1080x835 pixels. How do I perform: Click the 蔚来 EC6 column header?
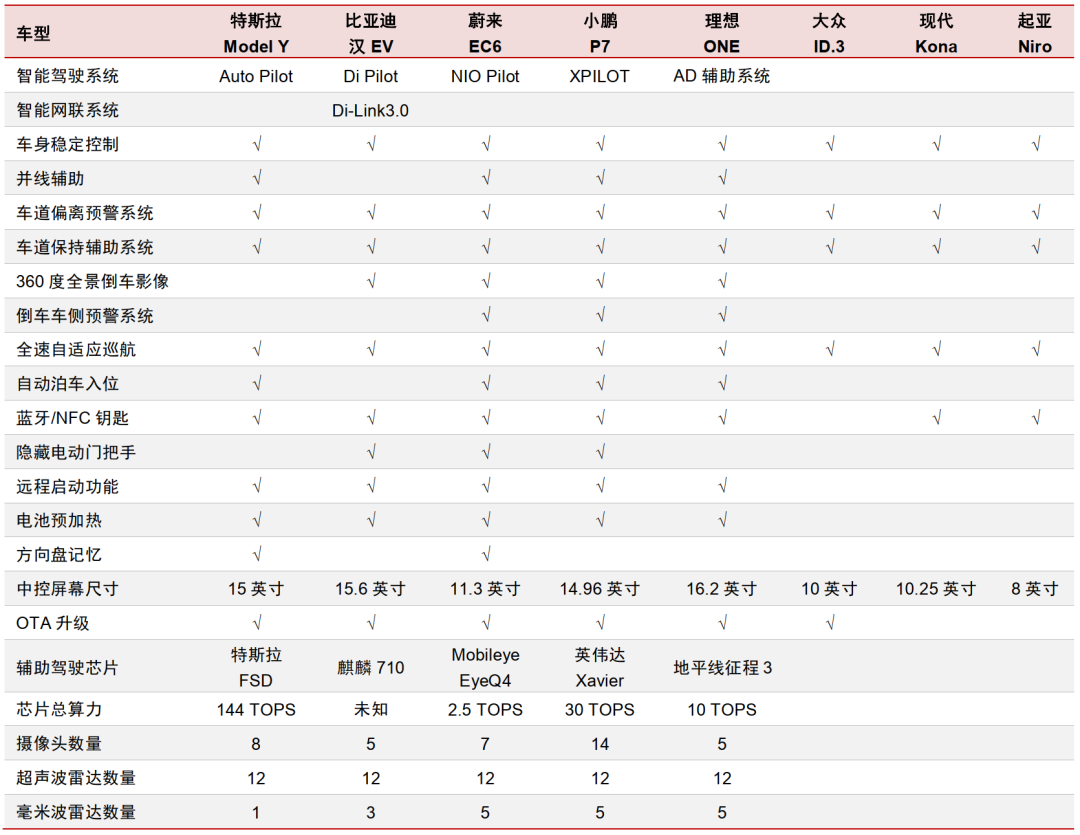[485, 34]
